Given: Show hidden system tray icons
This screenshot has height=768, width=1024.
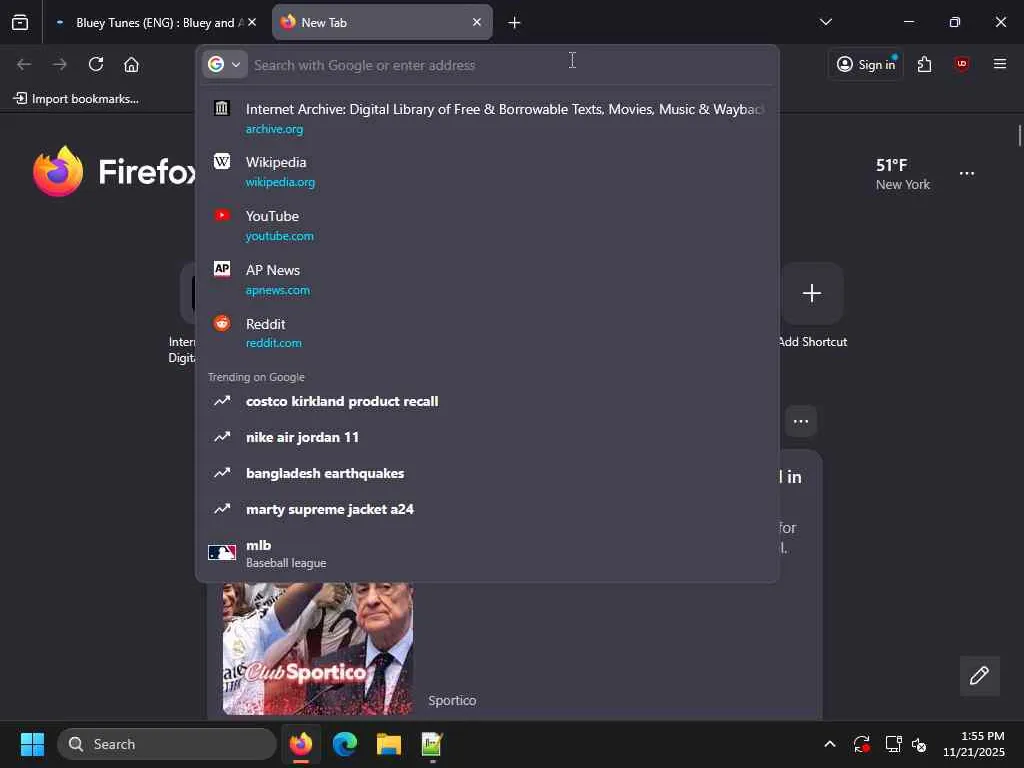Looking at the screenshot, I should pyautogui.click(x=829, y=744).
